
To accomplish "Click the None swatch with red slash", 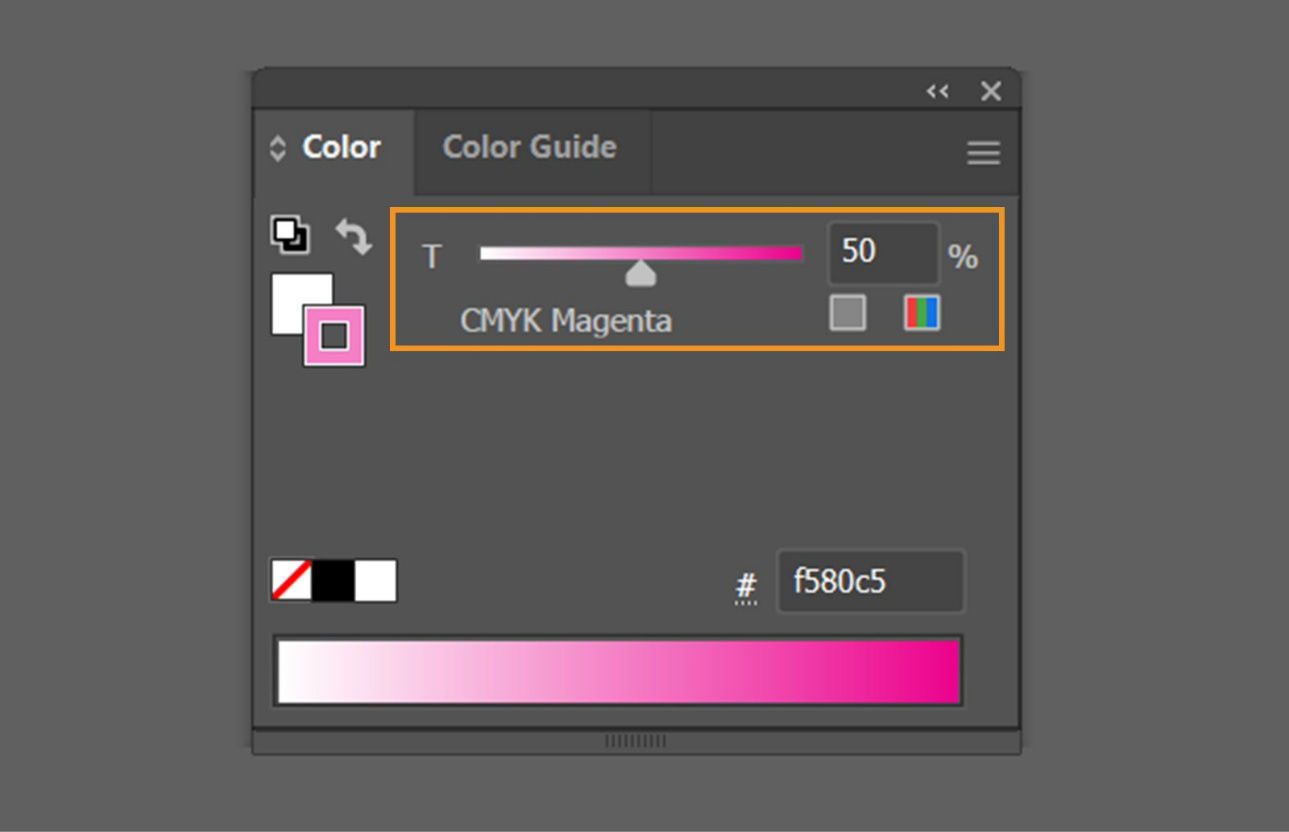I will [x=289, y=581].
